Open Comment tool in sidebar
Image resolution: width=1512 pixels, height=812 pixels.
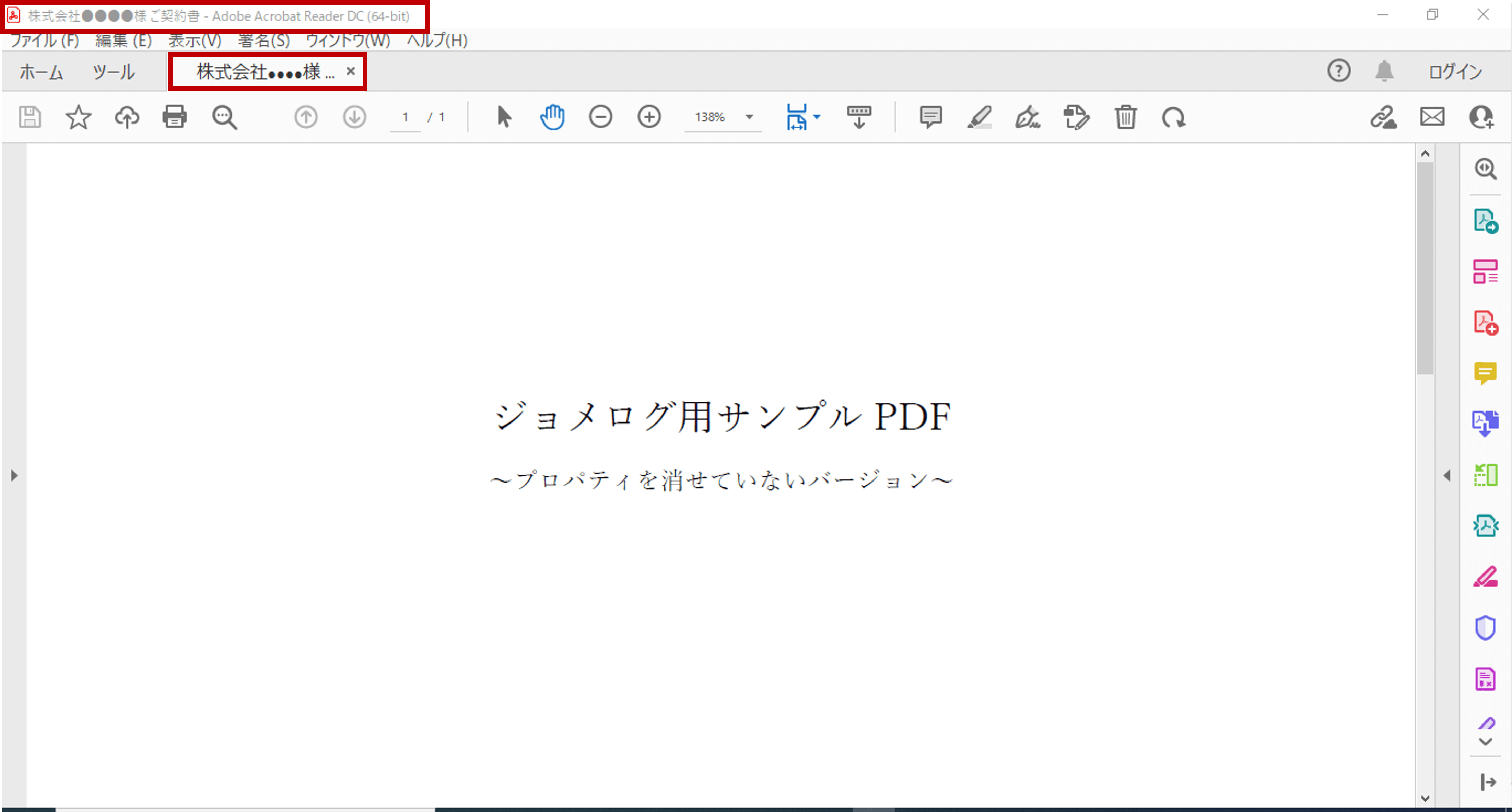click(1486, 373)
